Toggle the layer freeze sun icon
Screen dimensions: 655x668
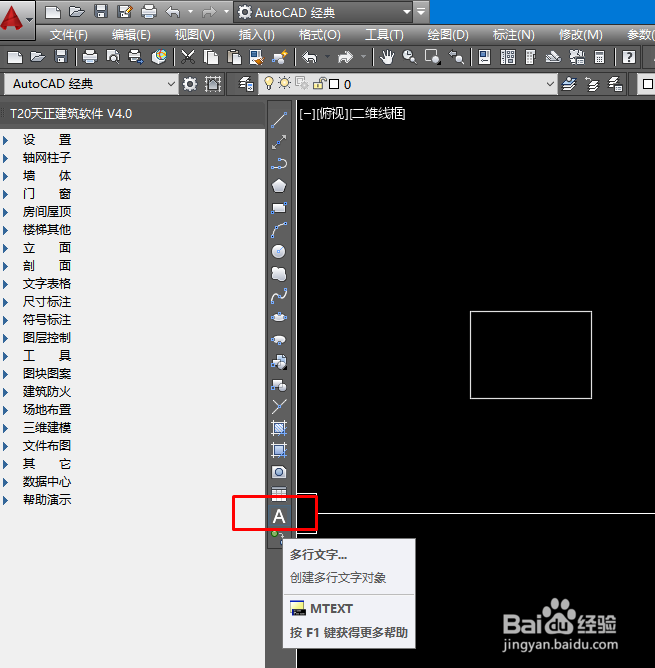(x=284, y=83)
